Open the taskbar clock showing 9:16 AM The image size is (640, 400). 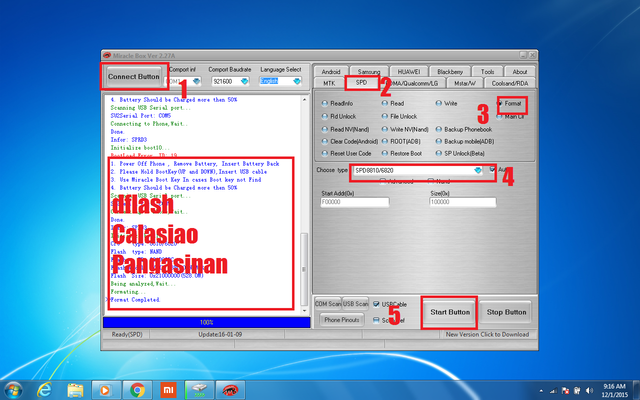[x=614, y=391]
